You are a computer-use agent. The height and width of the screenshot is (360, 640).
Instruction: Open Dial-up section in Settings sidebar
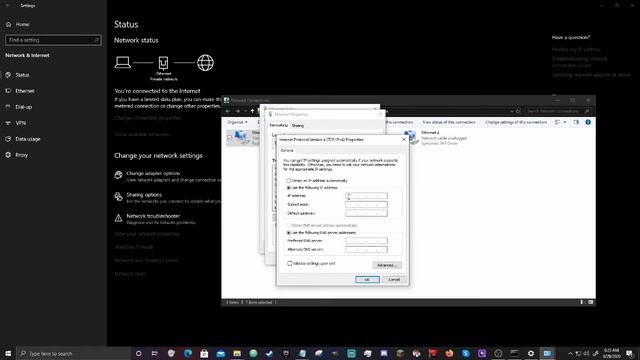(23, 107)
